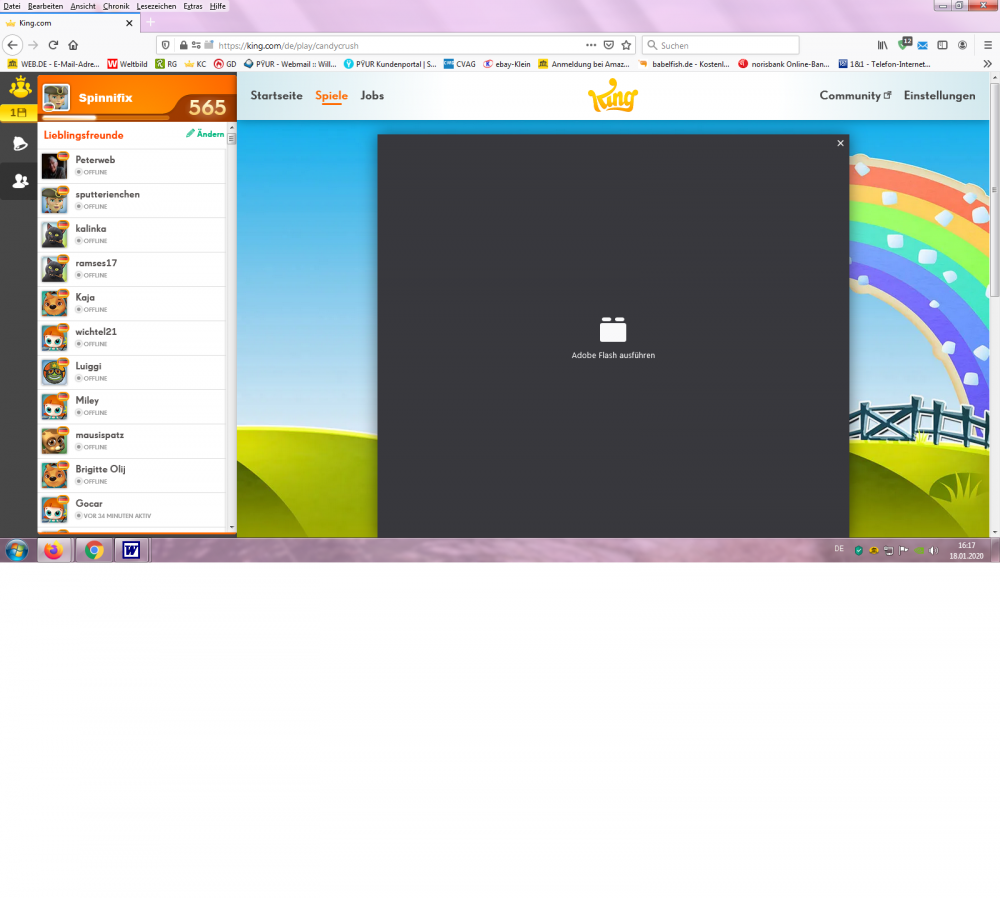Open the notifications bell sidebar icon
This screenshot has height=898, width=1000.
20,144
